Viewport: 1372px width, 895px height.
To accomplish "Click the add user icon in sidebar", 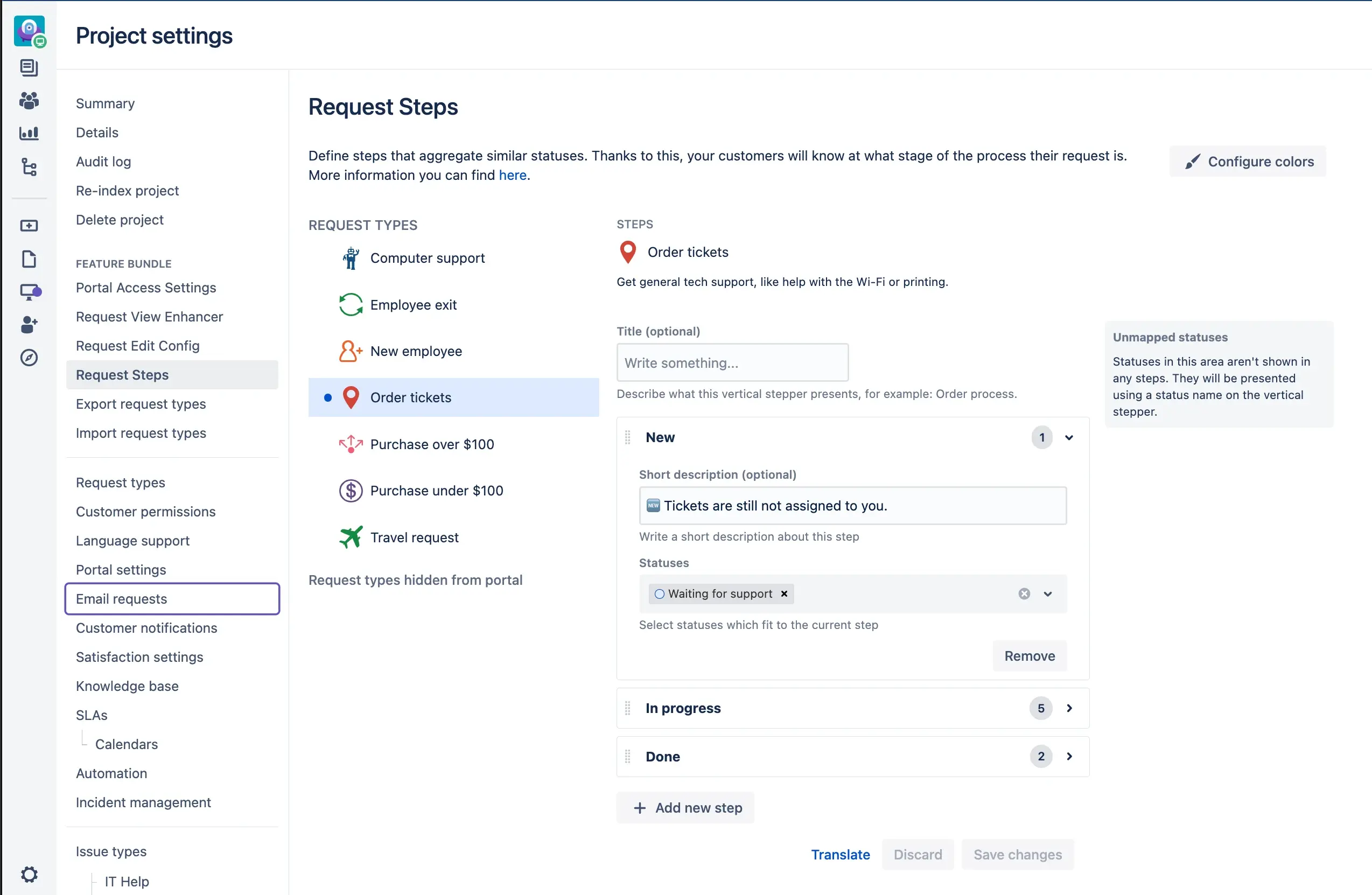I will (29, 324).
